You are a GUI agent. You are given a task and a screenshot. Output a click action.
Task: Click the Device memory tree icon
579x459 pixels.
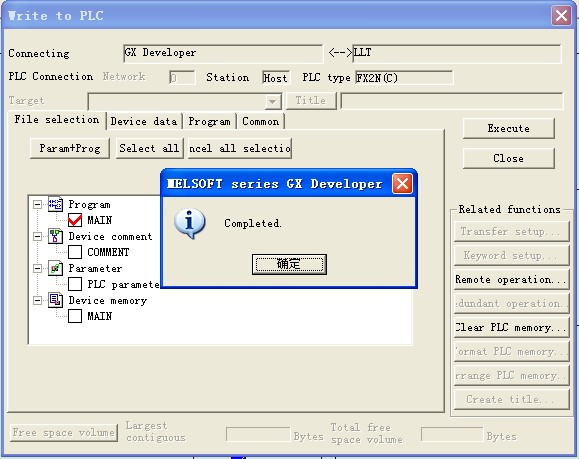pyautogui.click(x=55, y=300)
